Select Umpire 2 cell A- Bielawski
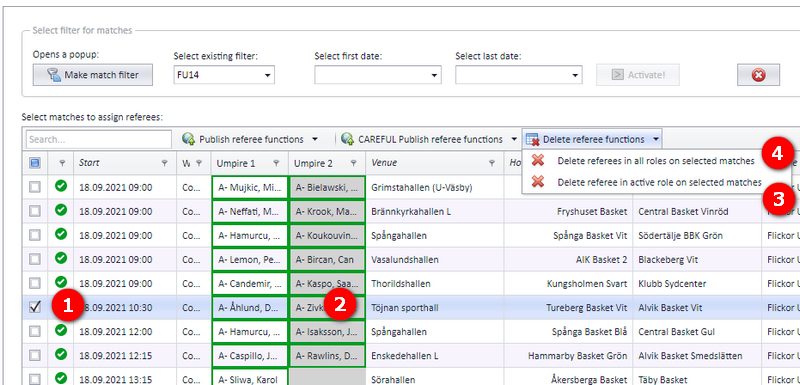This screenshot has height=385, width=800. click(x=327, y=187)
